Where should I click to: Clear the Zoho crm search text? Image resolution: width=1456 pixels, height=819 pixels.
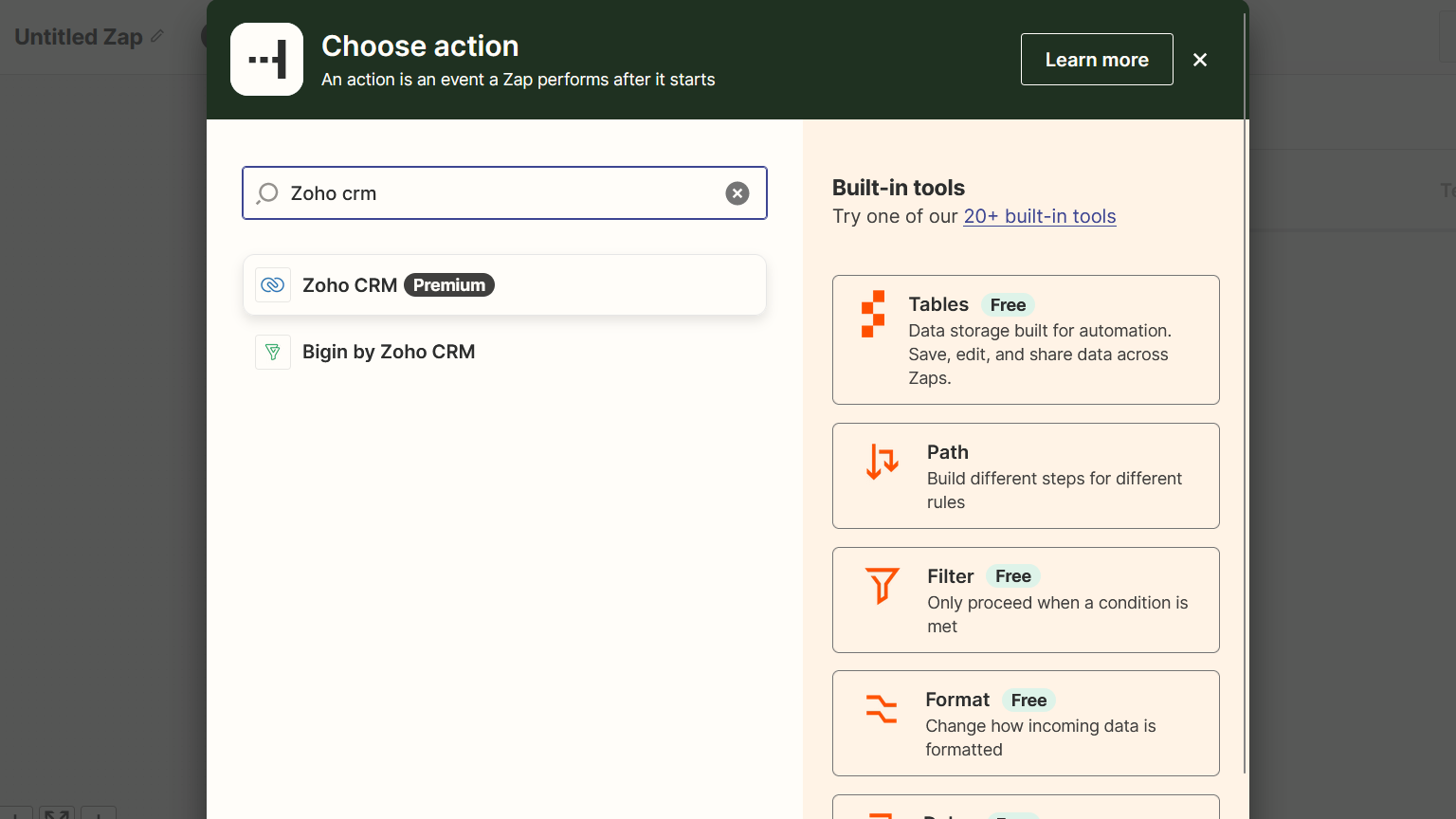(737, 193)
